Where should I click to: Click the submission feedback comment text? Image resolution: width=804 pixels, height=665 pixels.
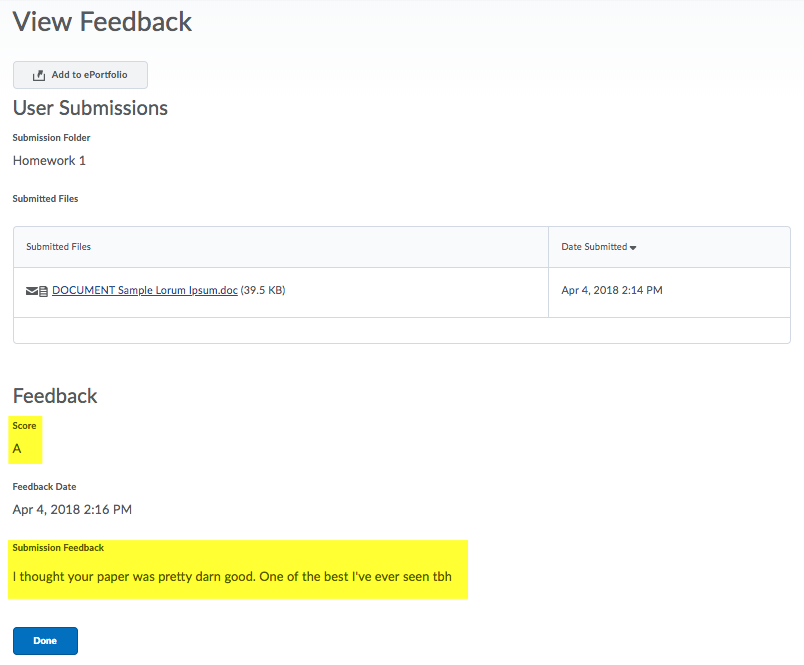point(238,577)
